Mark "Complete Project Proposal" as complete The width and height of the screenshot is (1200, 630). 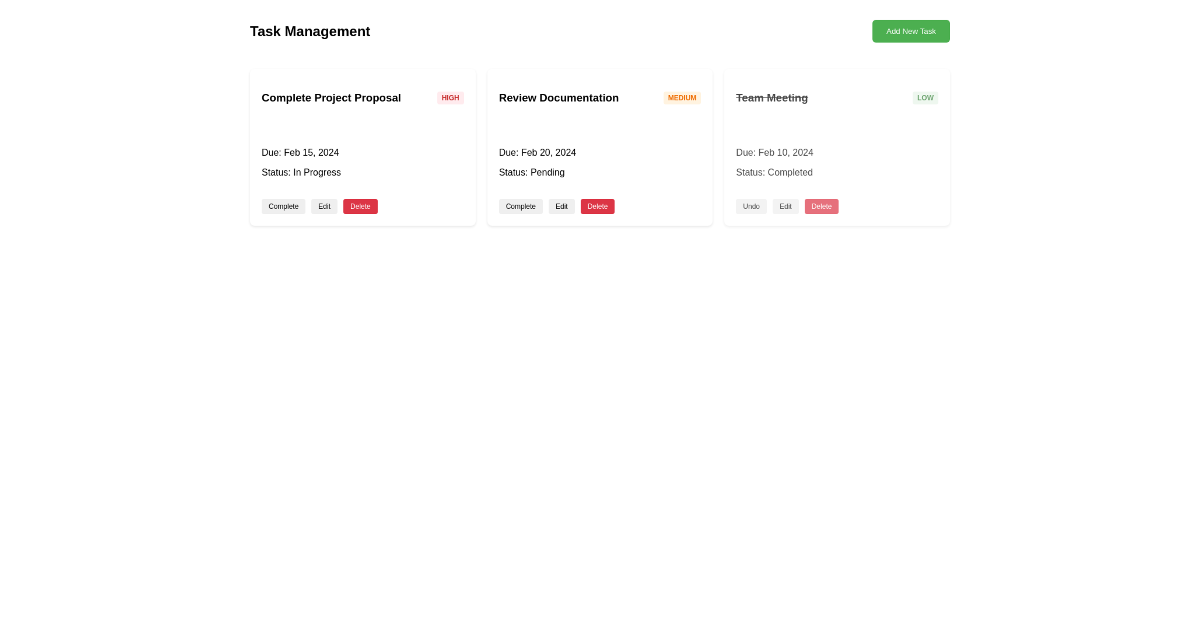tap(283, 206)
